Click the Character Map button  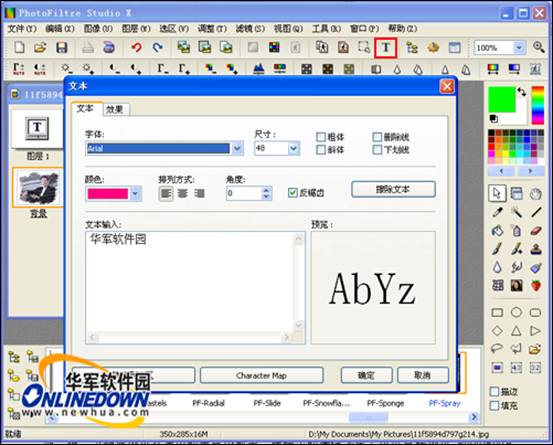click(261, 376)
